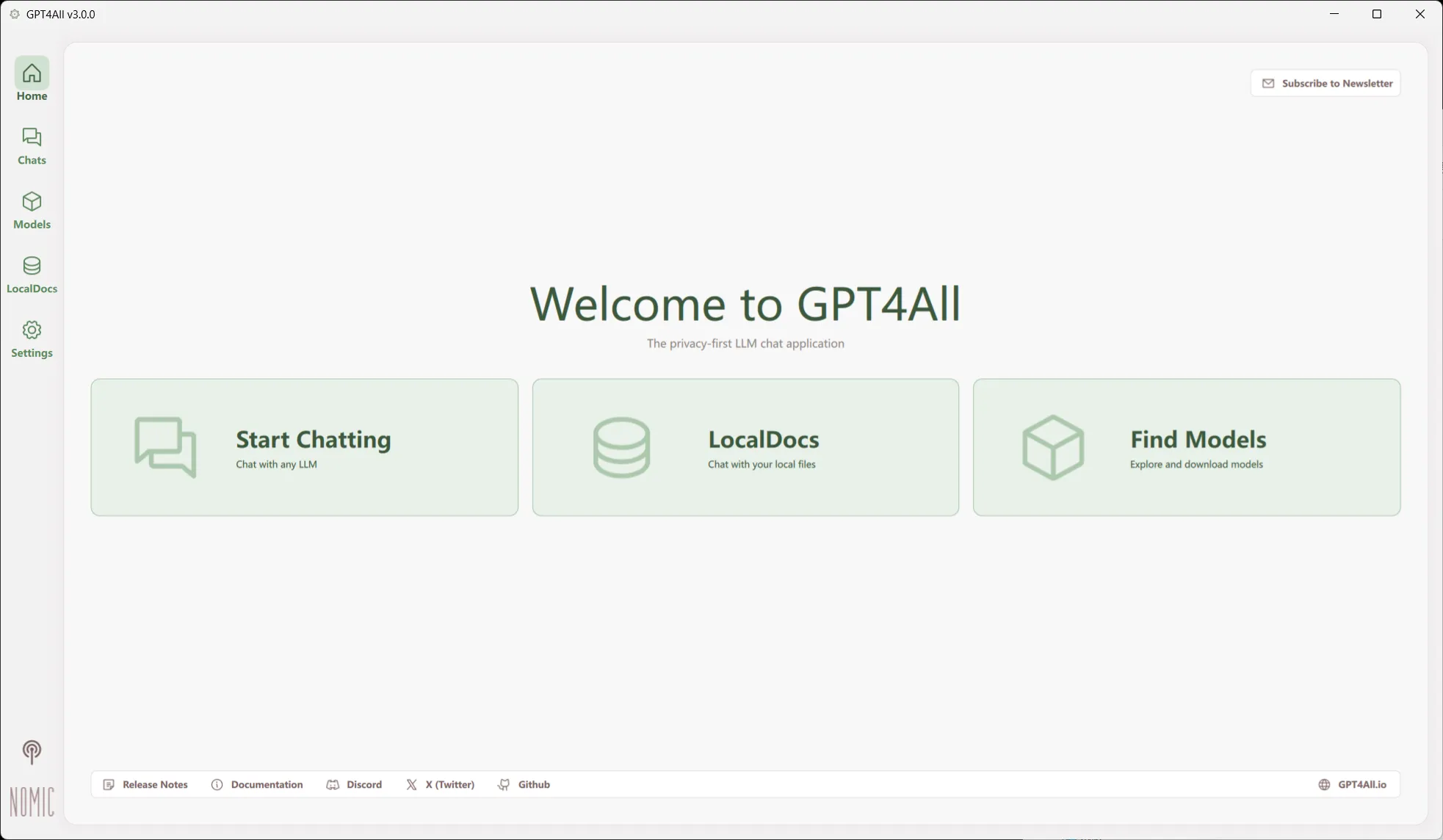Maximize the GPT4All window
Viewport: 1443px width, 840px height.
pos(1377,14)
